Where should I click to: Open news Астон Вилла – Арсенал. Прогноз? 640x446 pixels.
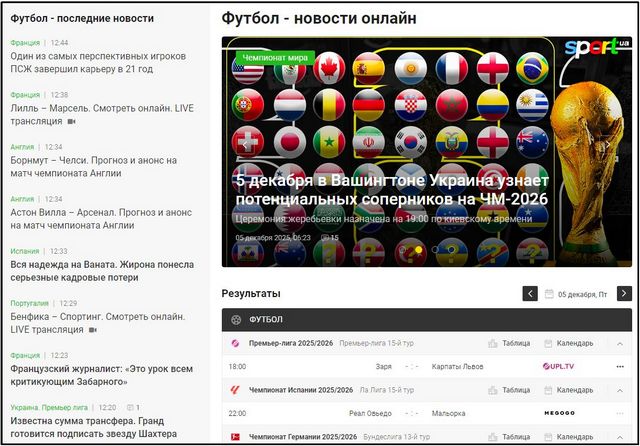pos(101,219)
